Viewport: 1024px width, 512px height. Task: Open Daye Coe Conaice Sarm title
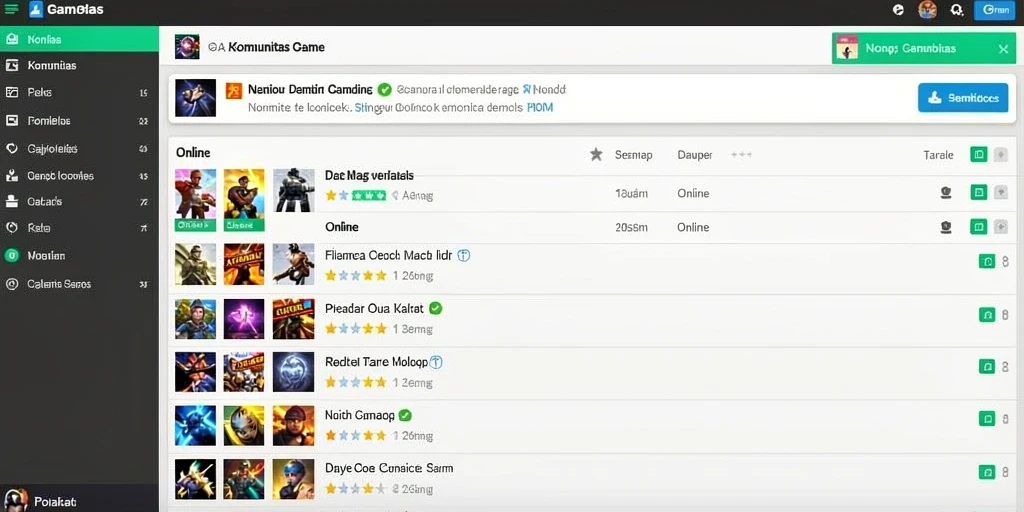pyautogui.click(x=389, y=468)
